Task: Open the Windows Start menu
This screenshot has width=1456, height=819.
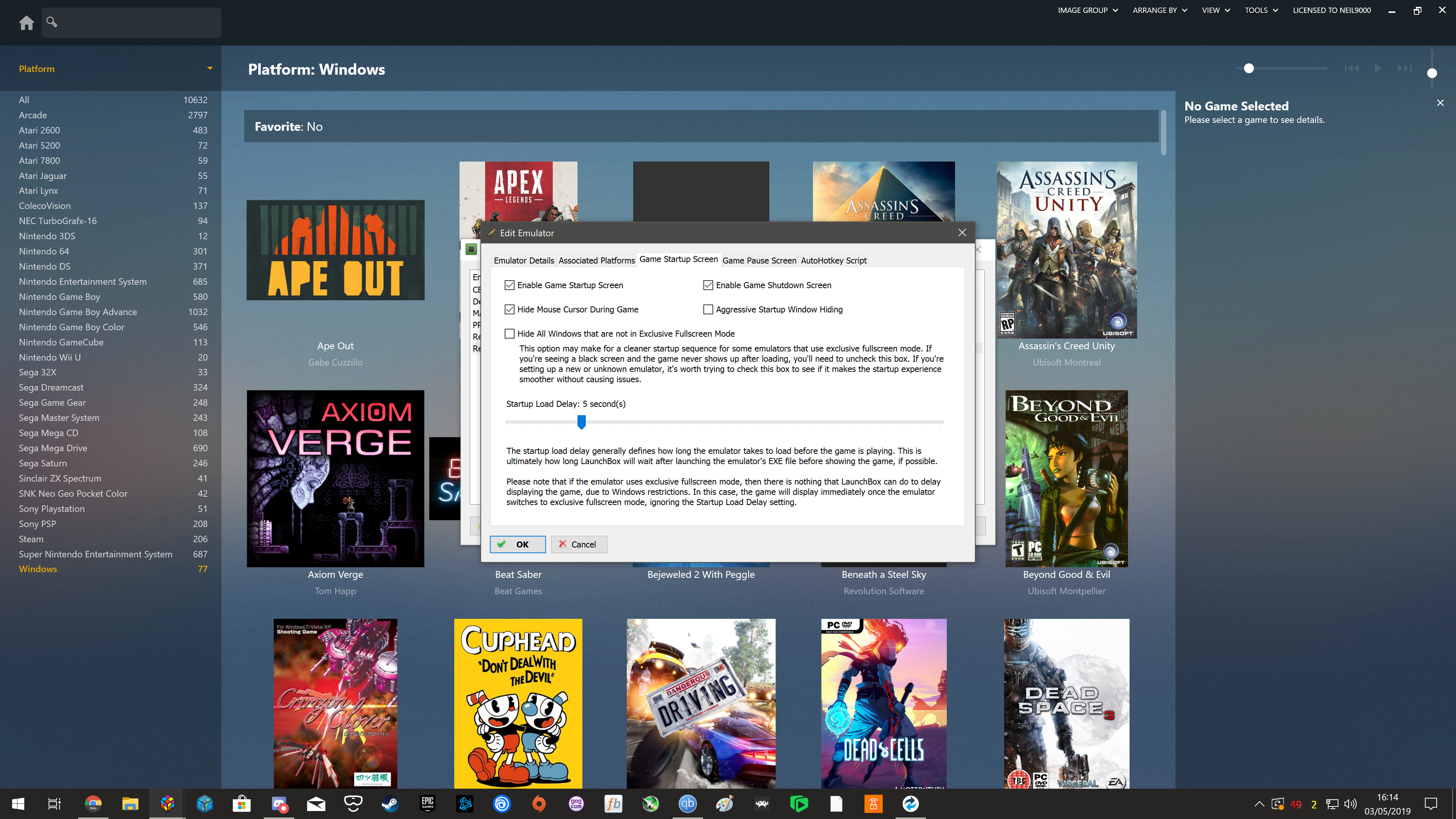Action: tap(18, 804)
